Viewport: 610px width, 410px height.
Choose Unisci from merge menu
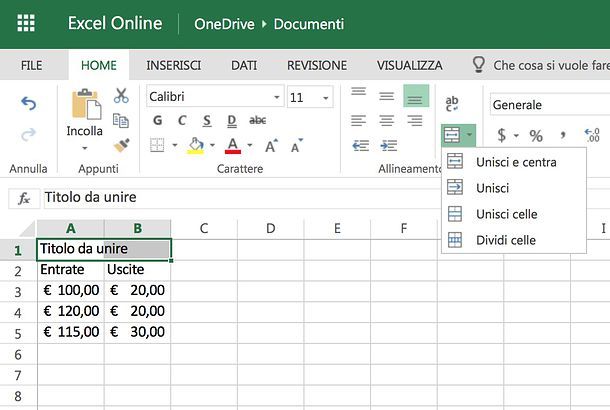pos(514,188)
